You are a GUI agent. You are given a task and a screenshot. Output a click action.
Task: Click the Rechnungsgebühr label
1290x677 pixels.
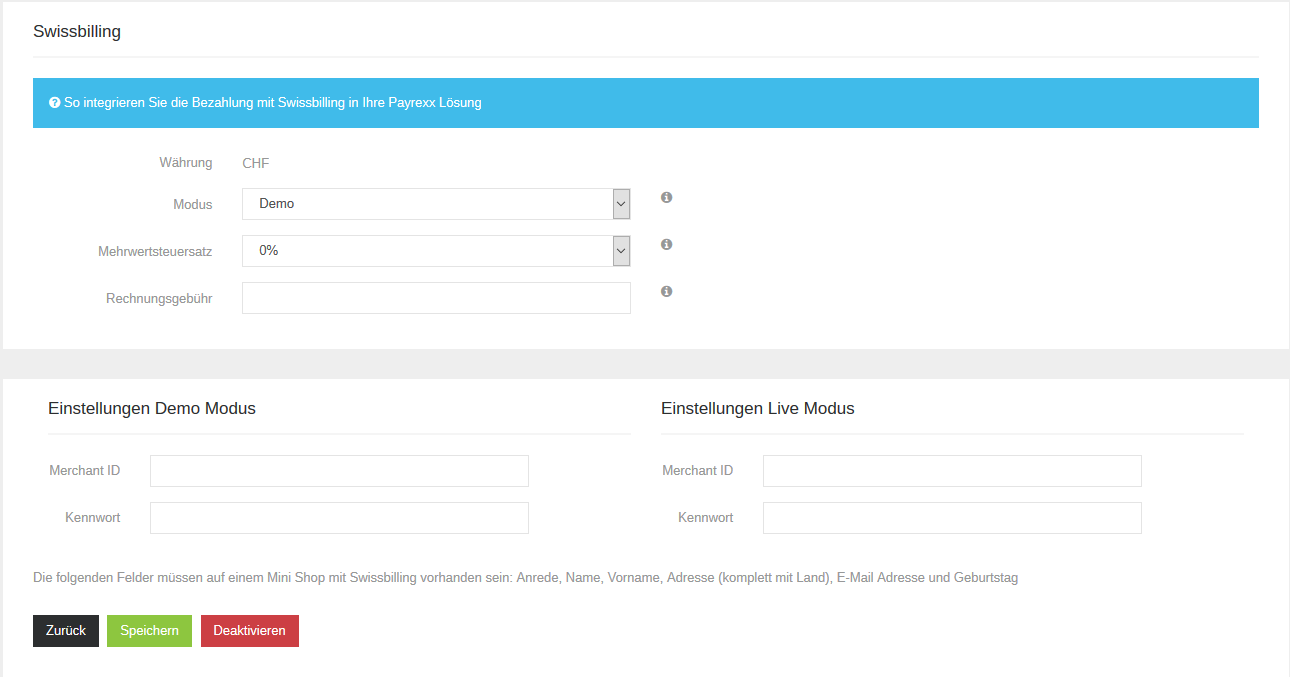(159, 298)
